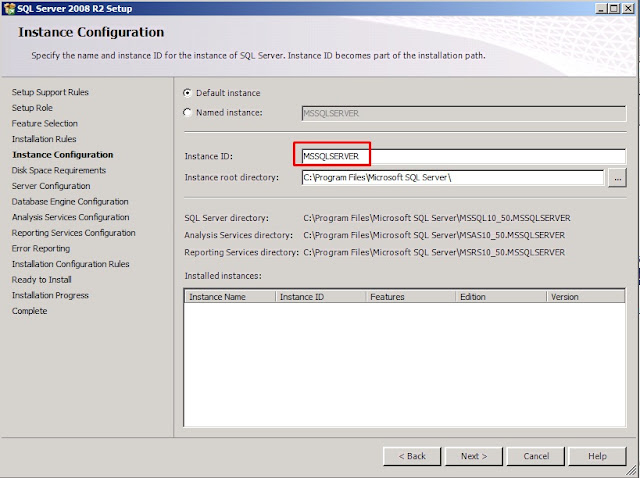Sort by Instance ID column header
The height and width of the screenshot is (478, 640).
tap(321, 297)
